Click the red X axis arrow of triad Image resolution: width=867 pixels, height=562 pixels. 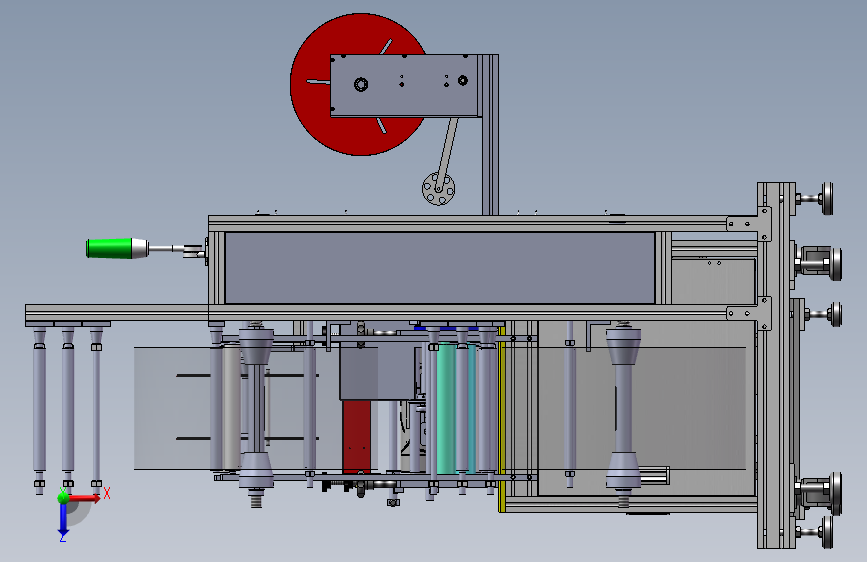click(x=86, y=498)
